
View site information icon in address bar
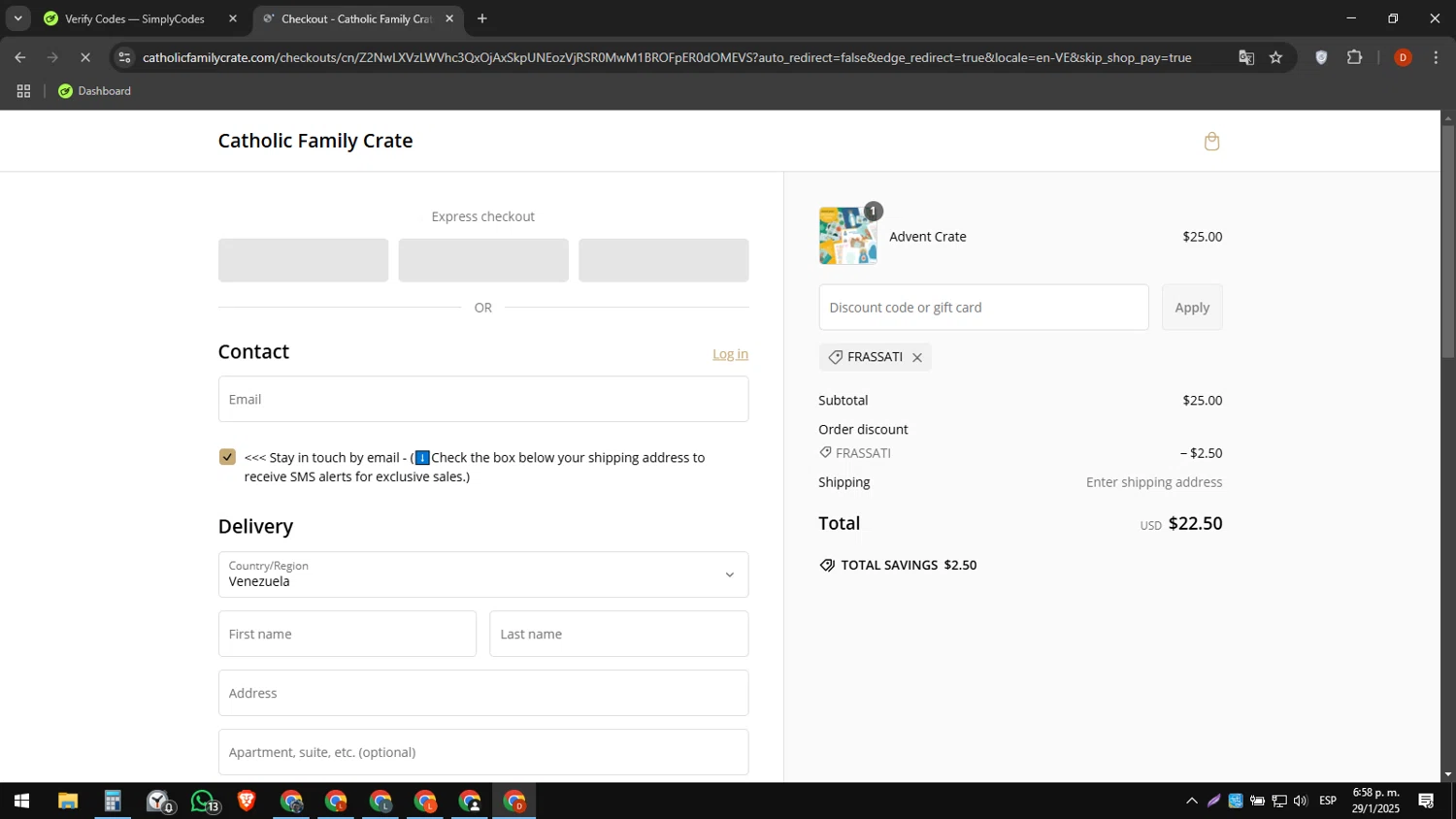click(123, 57)
